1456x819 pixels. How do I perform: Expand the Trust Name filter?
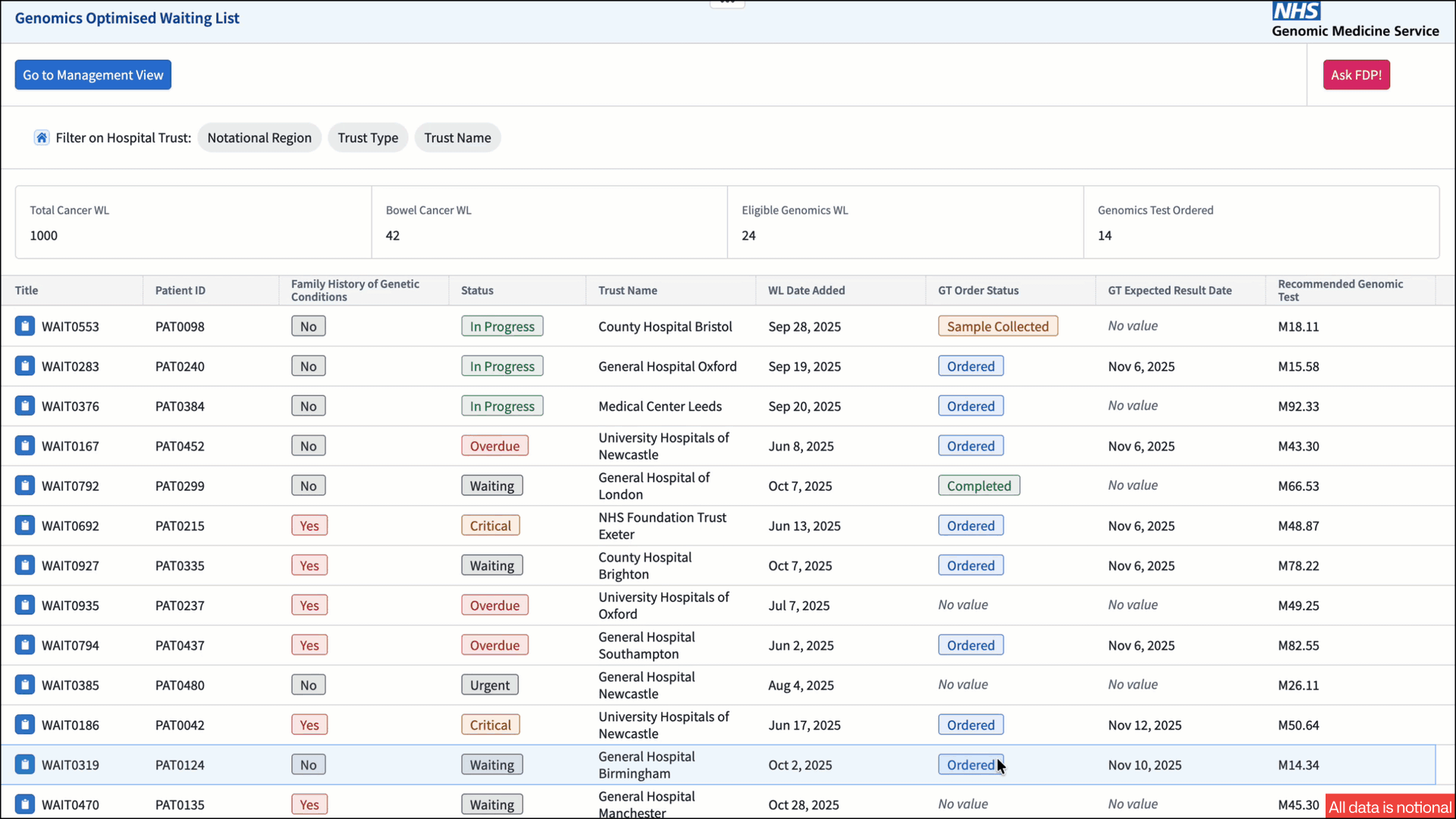pos(457,137)
